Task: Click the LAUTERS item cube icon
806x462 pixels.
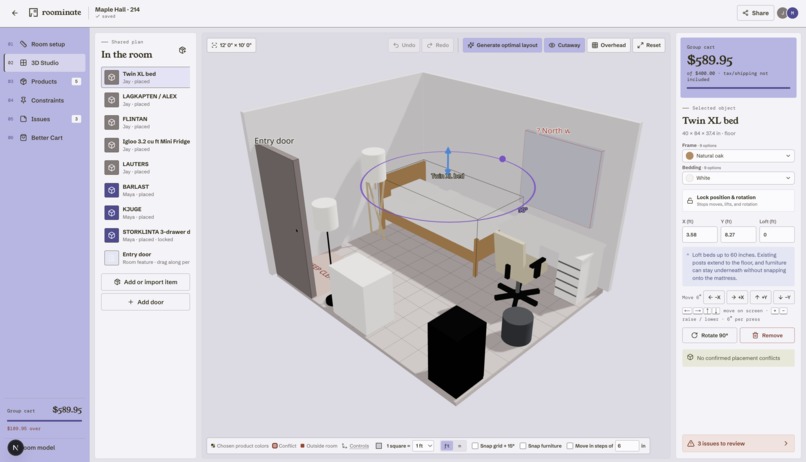Action: [x=112, y=168]
